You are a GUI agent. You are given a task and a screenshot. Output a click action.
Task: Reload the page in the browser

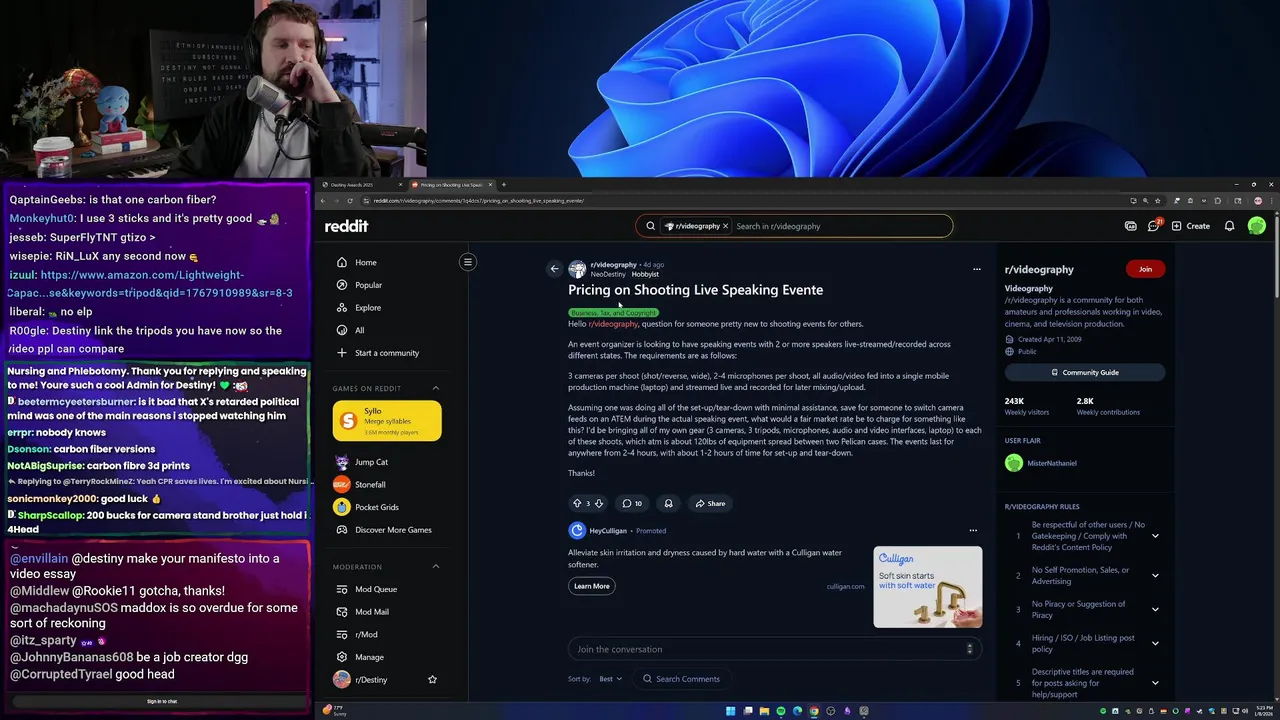(351, 201)
